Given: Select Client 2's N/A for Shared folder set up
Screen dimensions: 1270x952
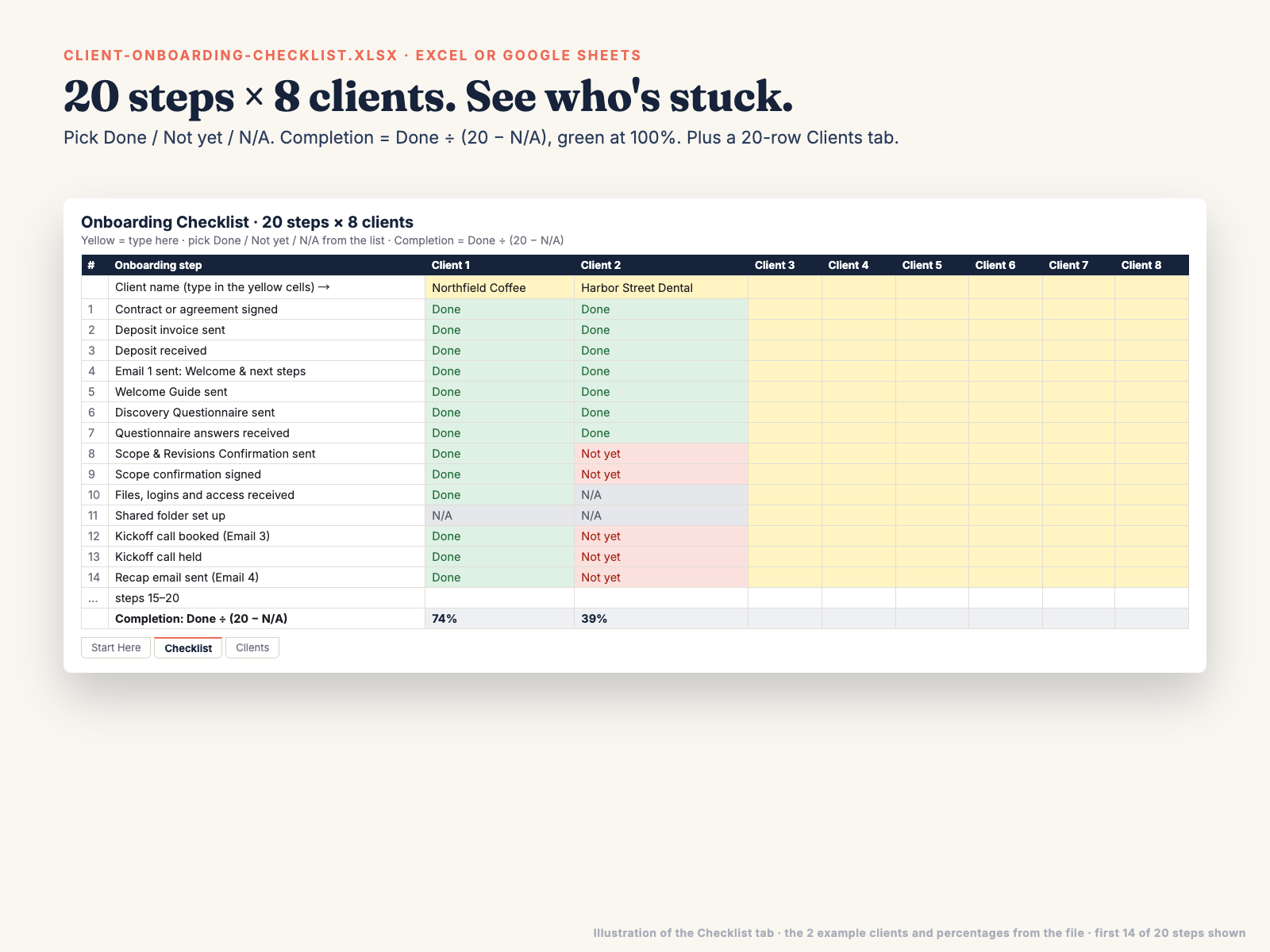Looking at the screenshot, I should [x=661, y=516].
